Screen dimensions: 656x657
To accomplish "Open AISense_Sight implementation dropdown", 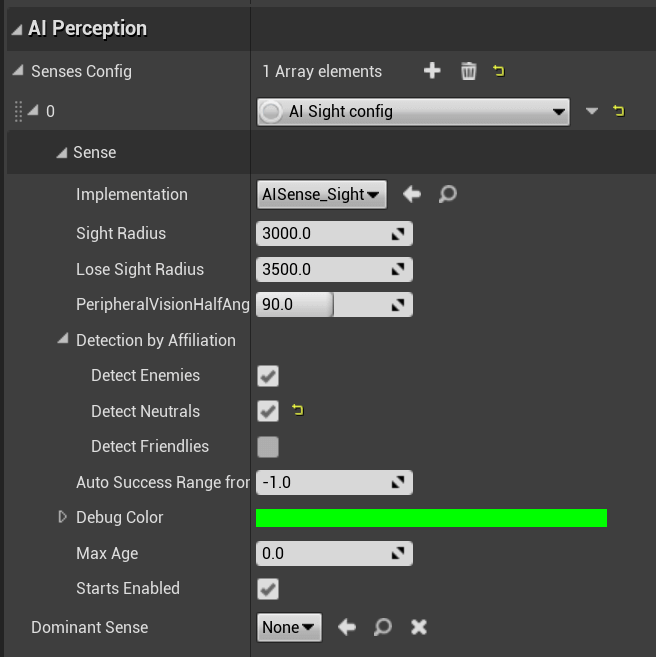I will [x=322, y=194].
